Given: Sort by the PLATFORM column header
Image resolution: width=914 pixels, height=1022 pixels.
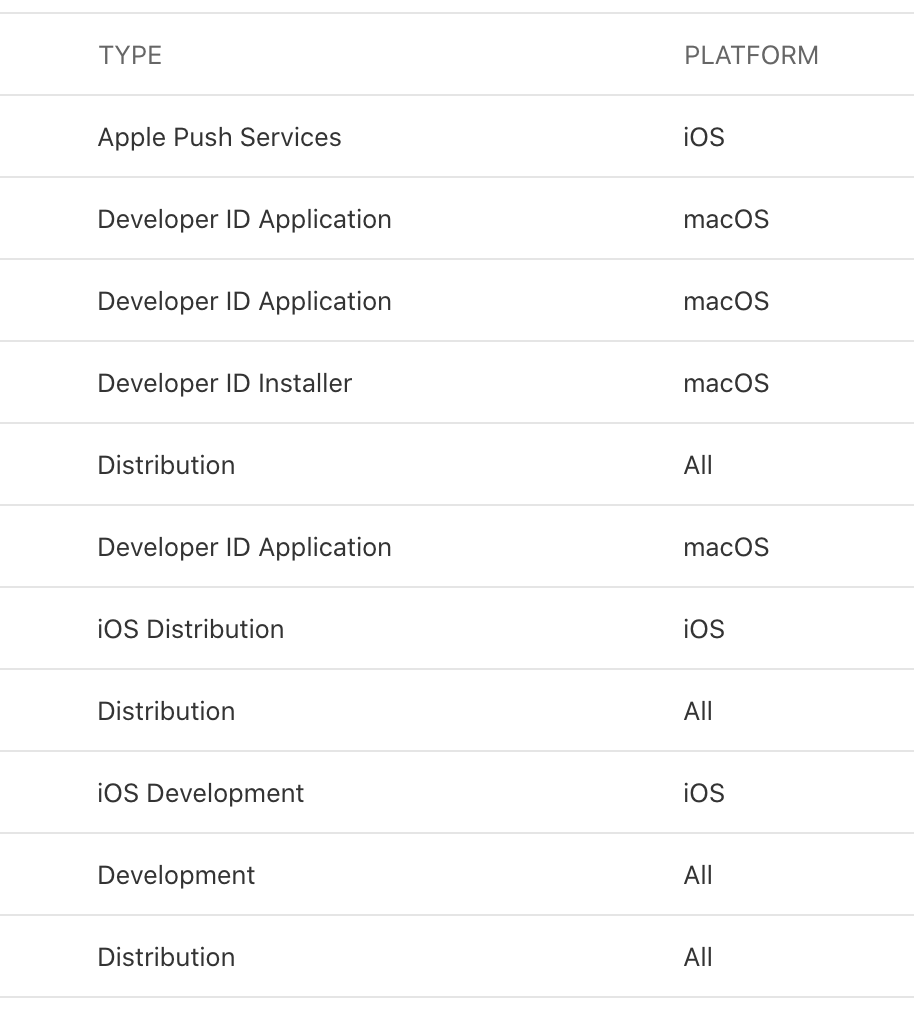Looking at the screenshot, I should [751, 55].
